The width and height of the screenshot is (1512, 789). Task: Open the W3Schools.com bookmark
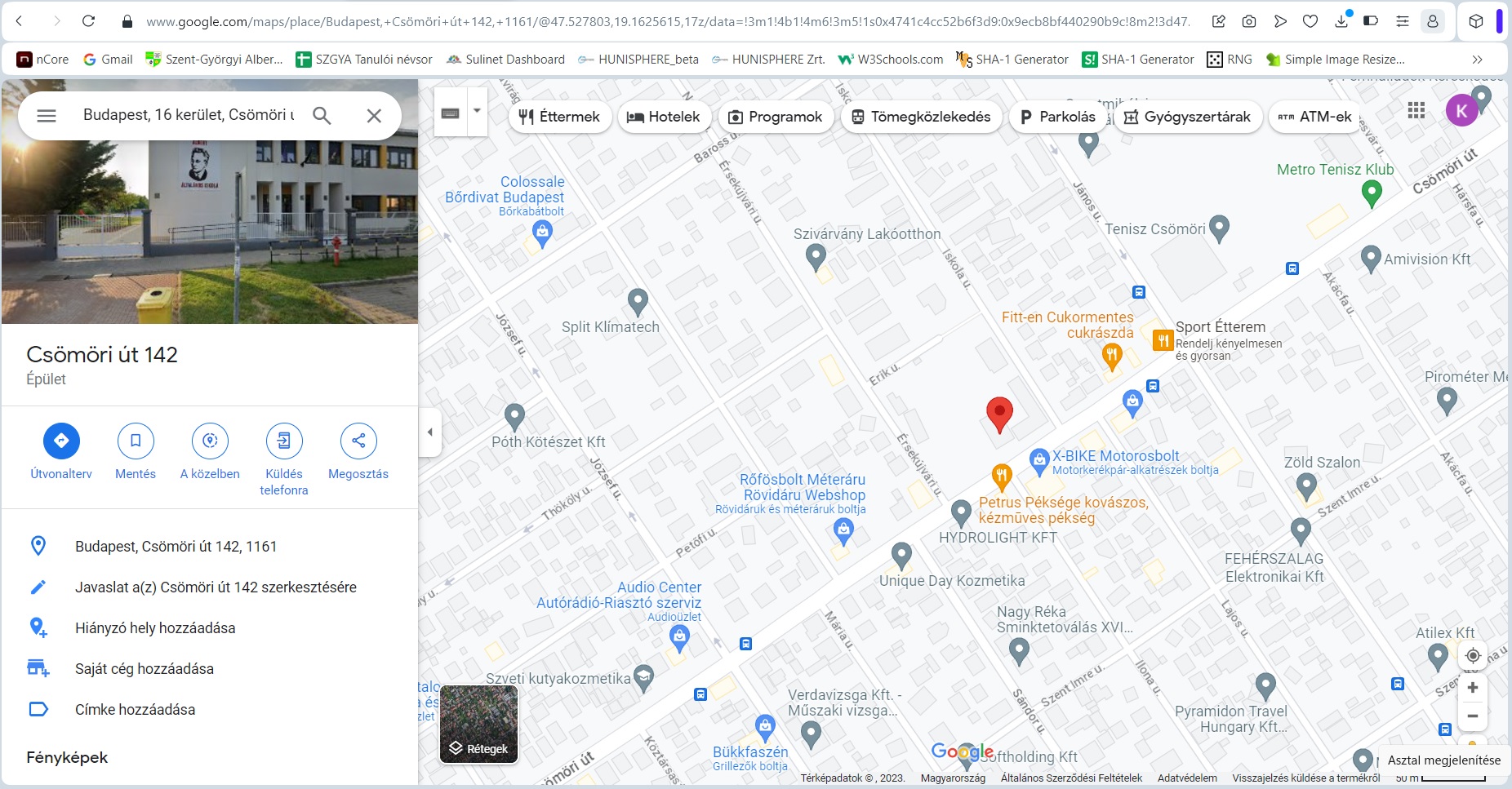point(891,60)
